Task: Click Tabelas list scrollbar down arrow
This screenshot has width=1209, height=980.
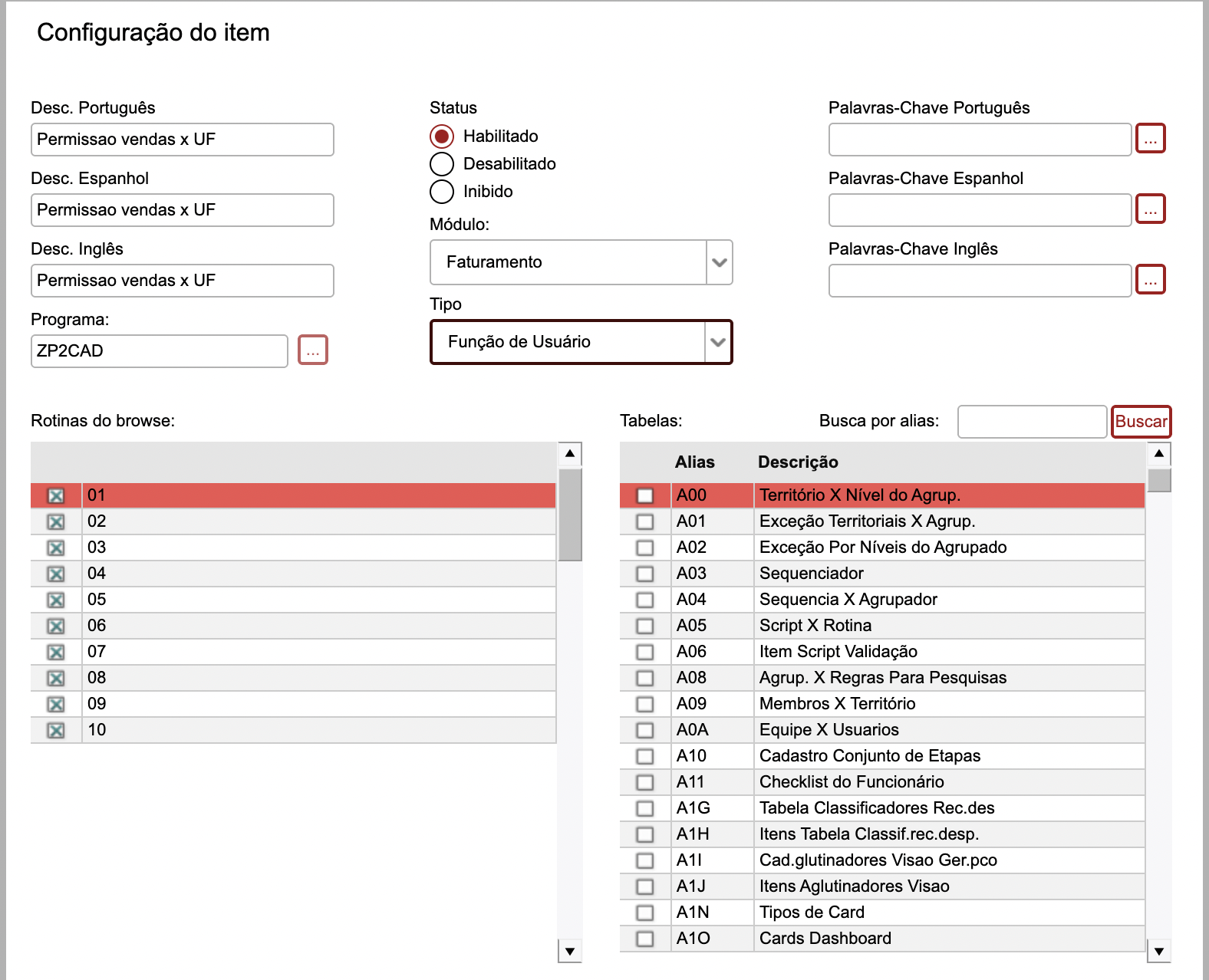Action: [1159, 952]
